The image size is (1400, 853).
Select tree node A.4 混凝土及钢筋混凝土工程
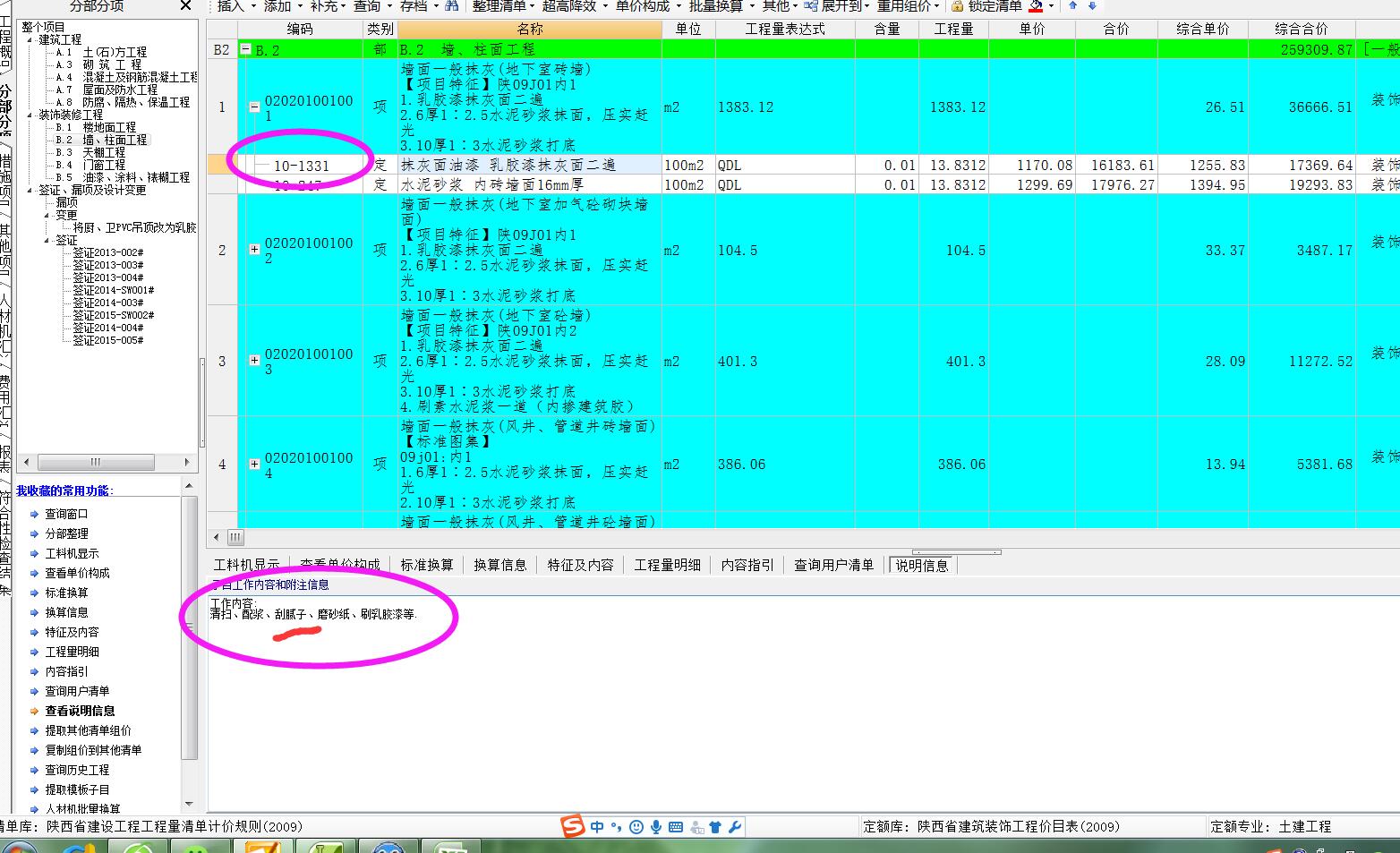(126, 77)
